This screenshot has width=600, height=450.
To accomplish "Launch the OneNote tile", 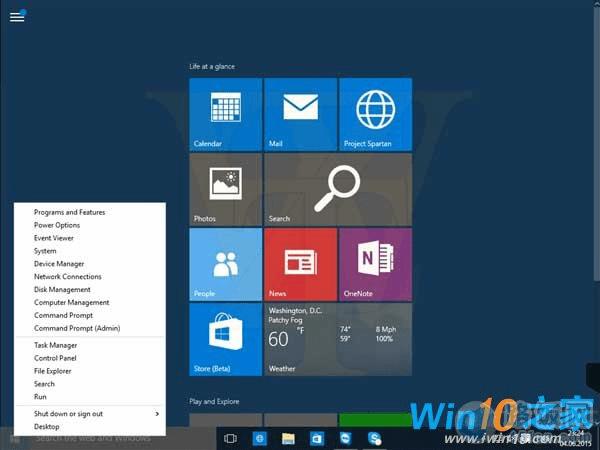I will [x=375, y=264].
